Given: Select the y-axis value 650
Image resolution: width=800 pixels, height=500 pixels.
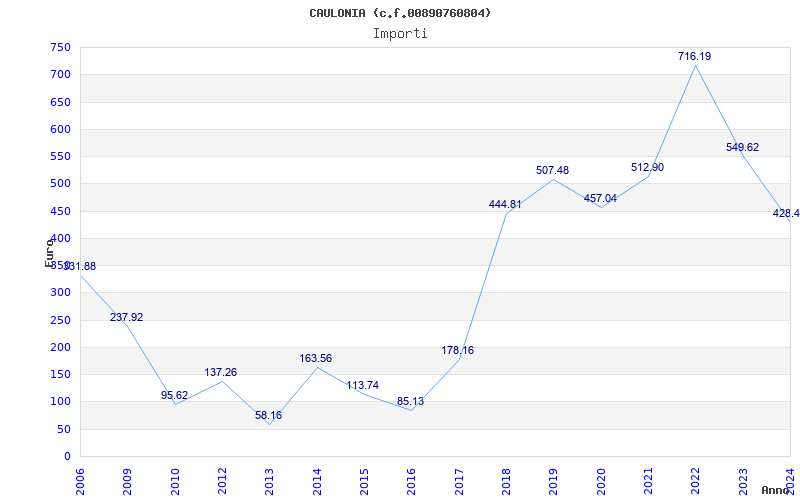Looking at the screenshot, I should 60,102.
